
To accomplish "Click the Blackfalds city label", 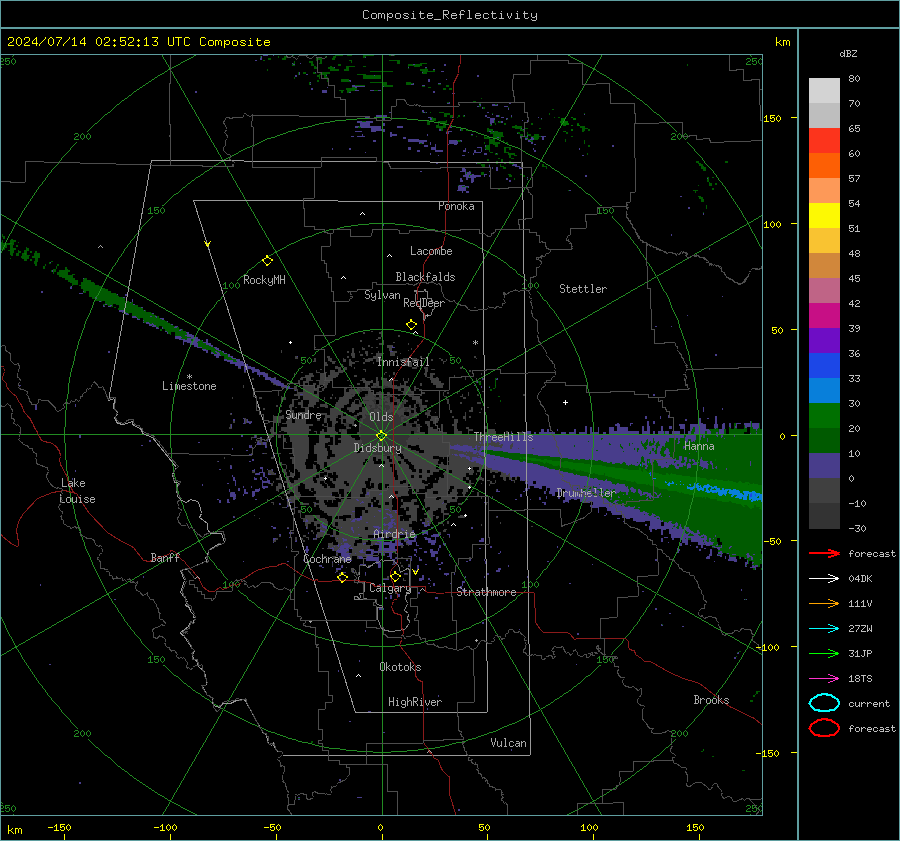I will point(425,277).
